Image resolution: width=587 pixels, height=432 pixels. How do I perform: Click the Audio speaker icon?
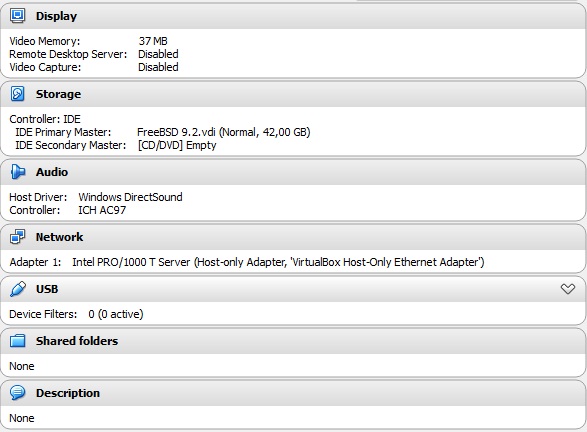point(18,172)
